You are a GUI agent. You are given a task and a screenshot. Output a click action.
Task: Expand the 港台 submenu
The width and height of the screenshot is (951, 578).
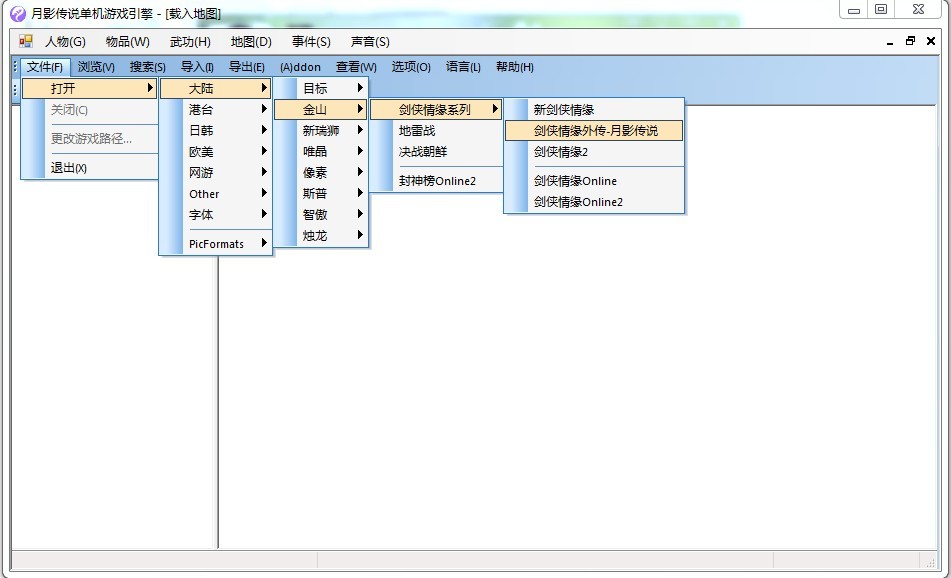tap(215, 110)
